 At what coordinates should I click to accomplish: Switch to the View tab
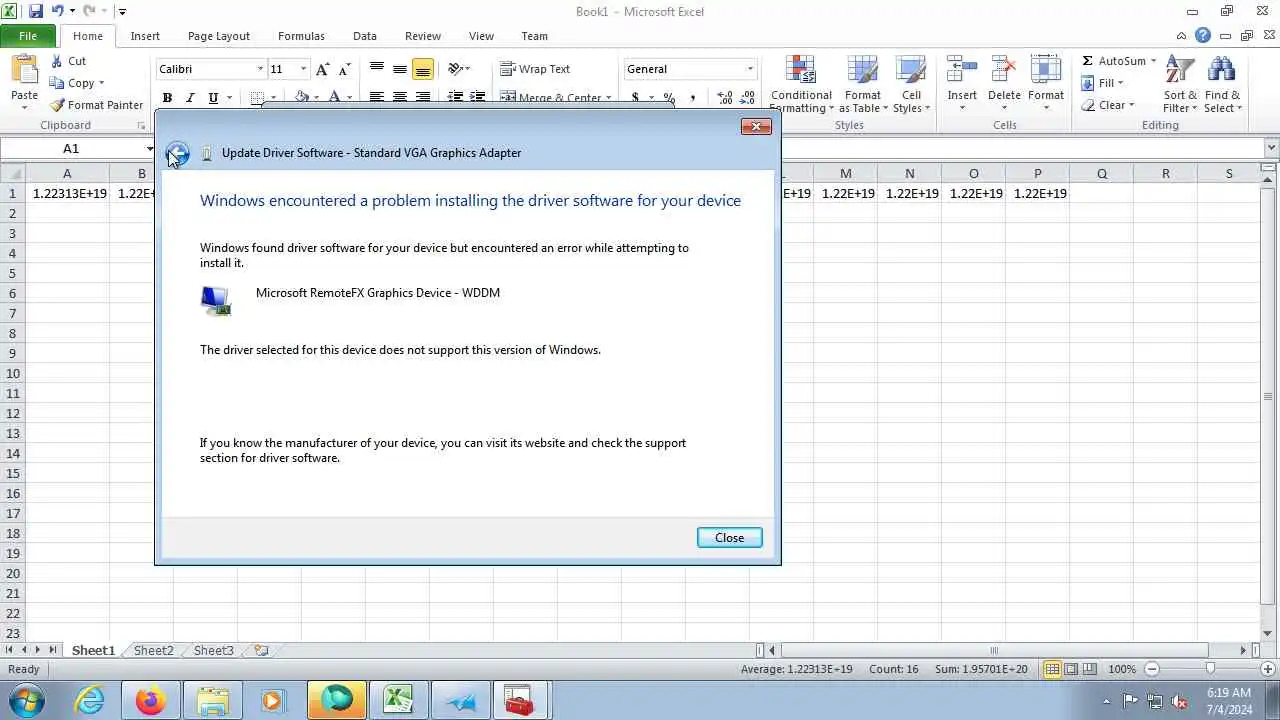481,36
